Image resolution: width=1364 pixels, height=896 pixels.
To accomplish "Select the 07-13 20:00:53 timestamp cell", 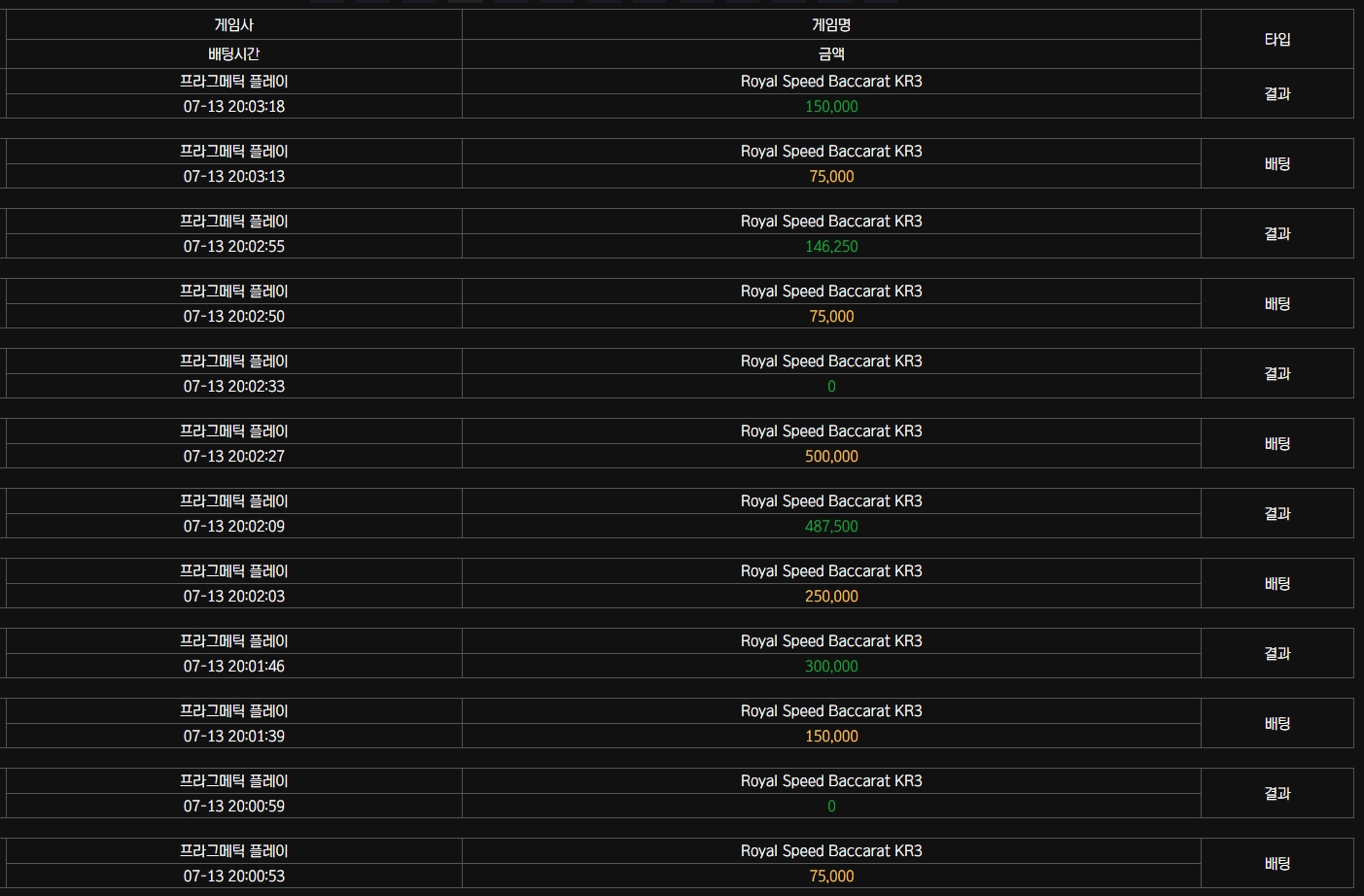I will 234,877.
